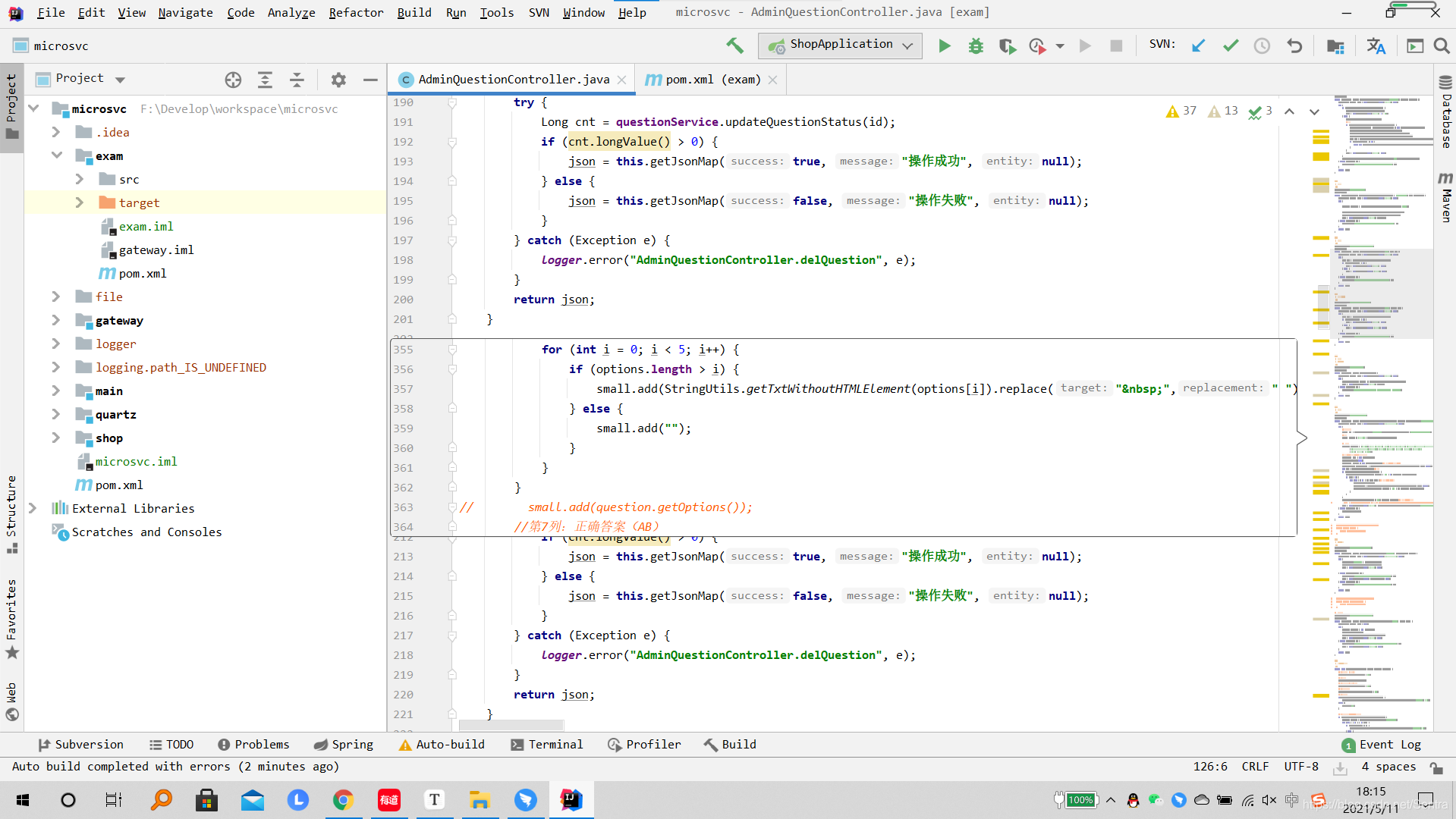
Task: Click the Build project hammer icon
Action: pos(734,45)
